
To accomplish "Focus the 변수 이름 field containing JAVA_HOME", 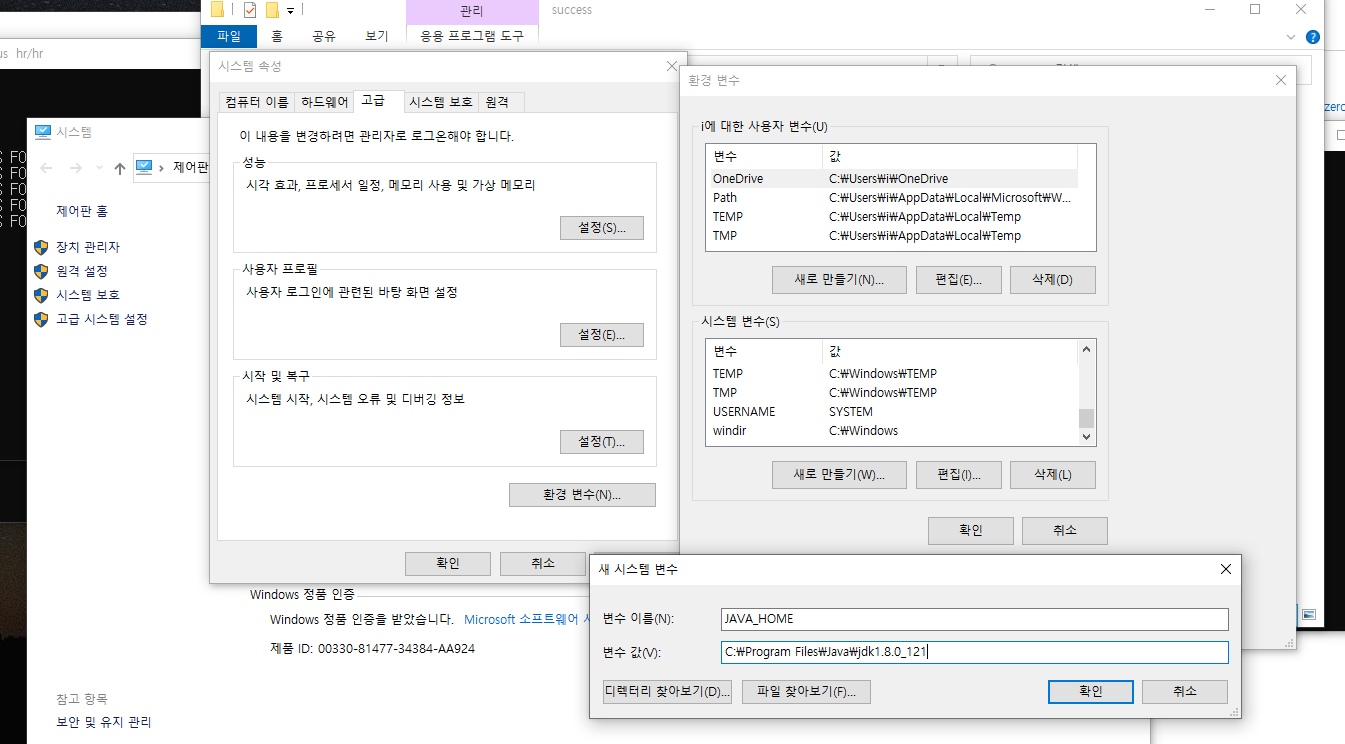I will 974,619.
